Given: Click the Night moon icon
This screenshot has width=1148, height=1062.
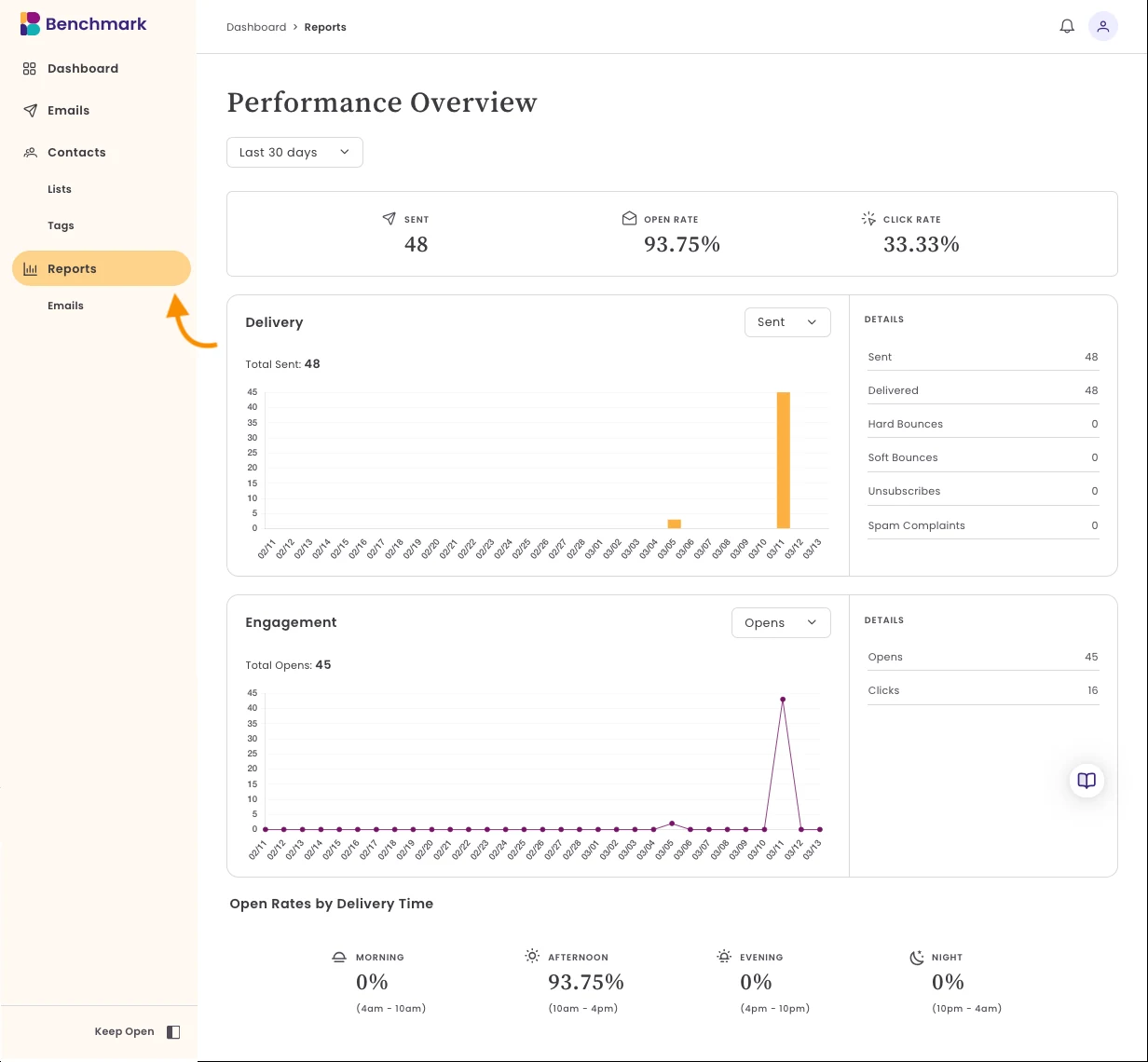Looking at the screenshot, I should point(916,957).
